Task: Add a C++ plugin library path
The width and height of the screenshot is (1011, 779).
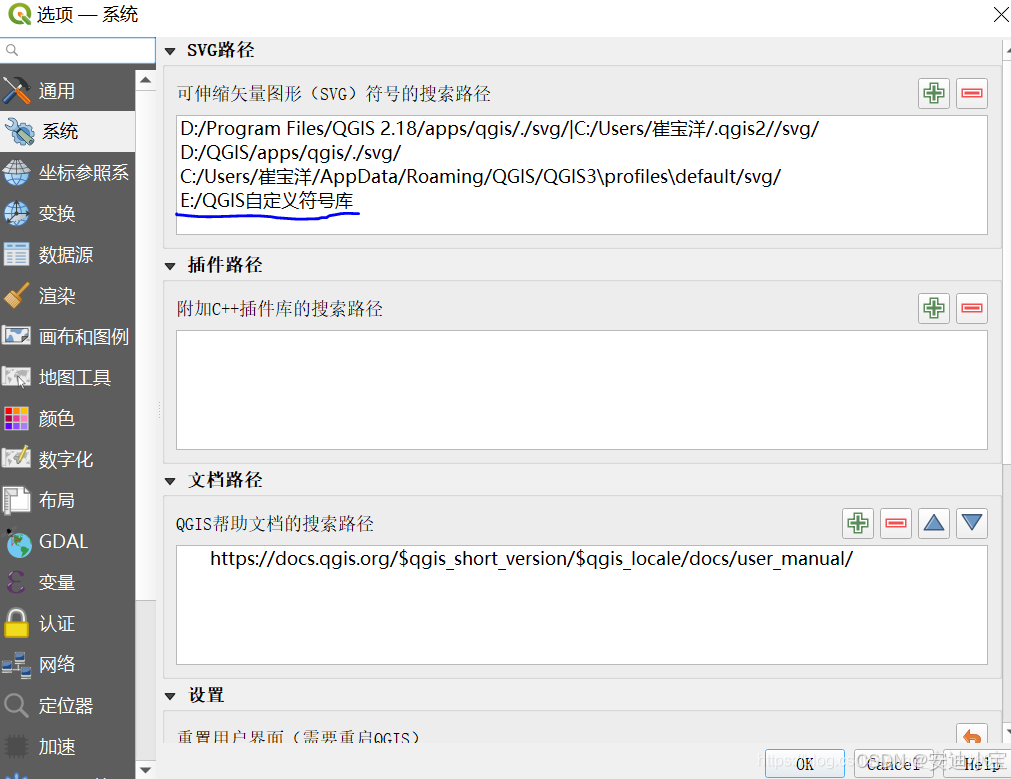Action: pyautogui.click(x=934, y=308)
